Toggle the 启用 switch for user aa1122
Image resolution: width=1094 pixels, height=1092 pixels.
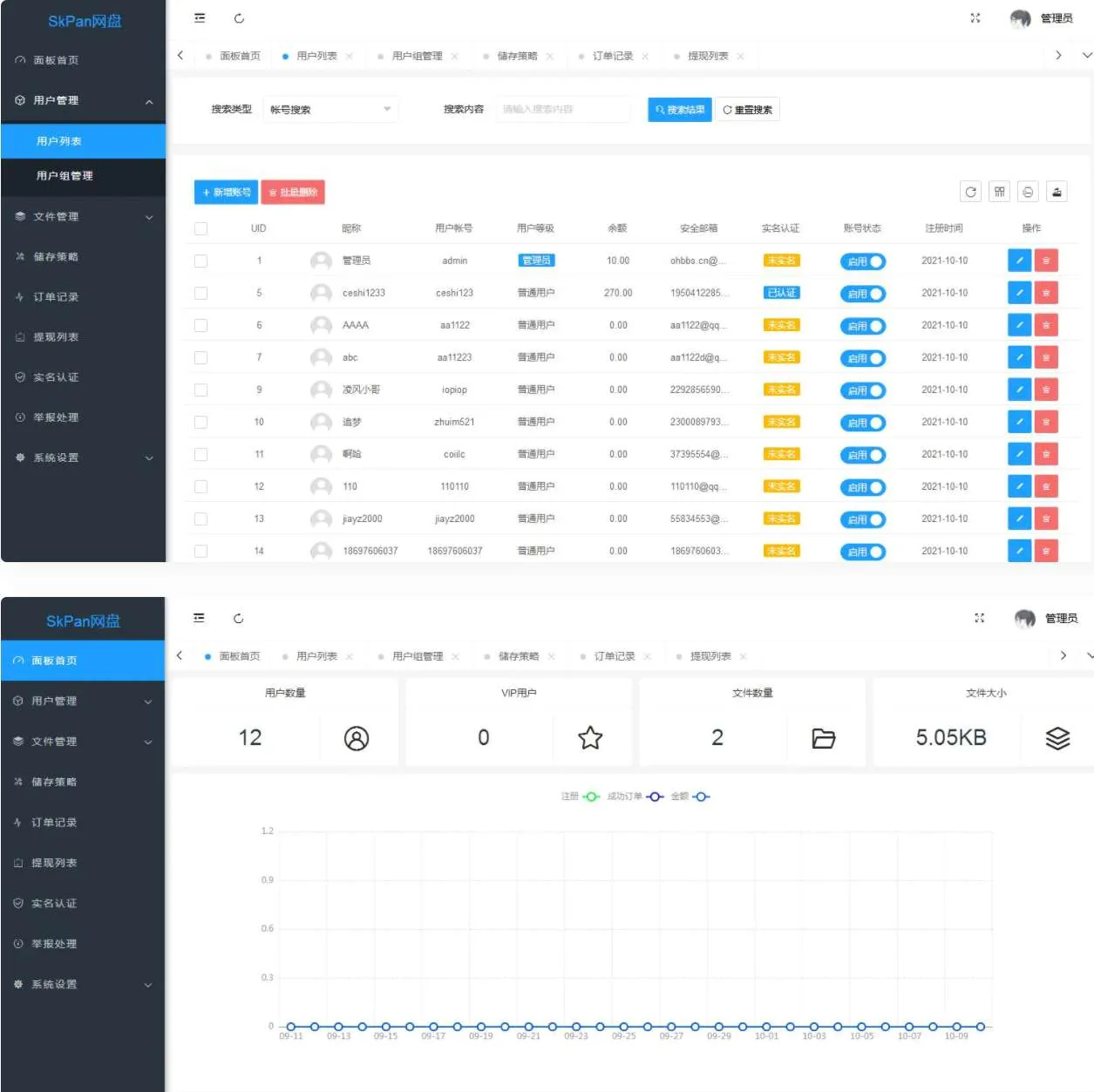coord(862,326)
